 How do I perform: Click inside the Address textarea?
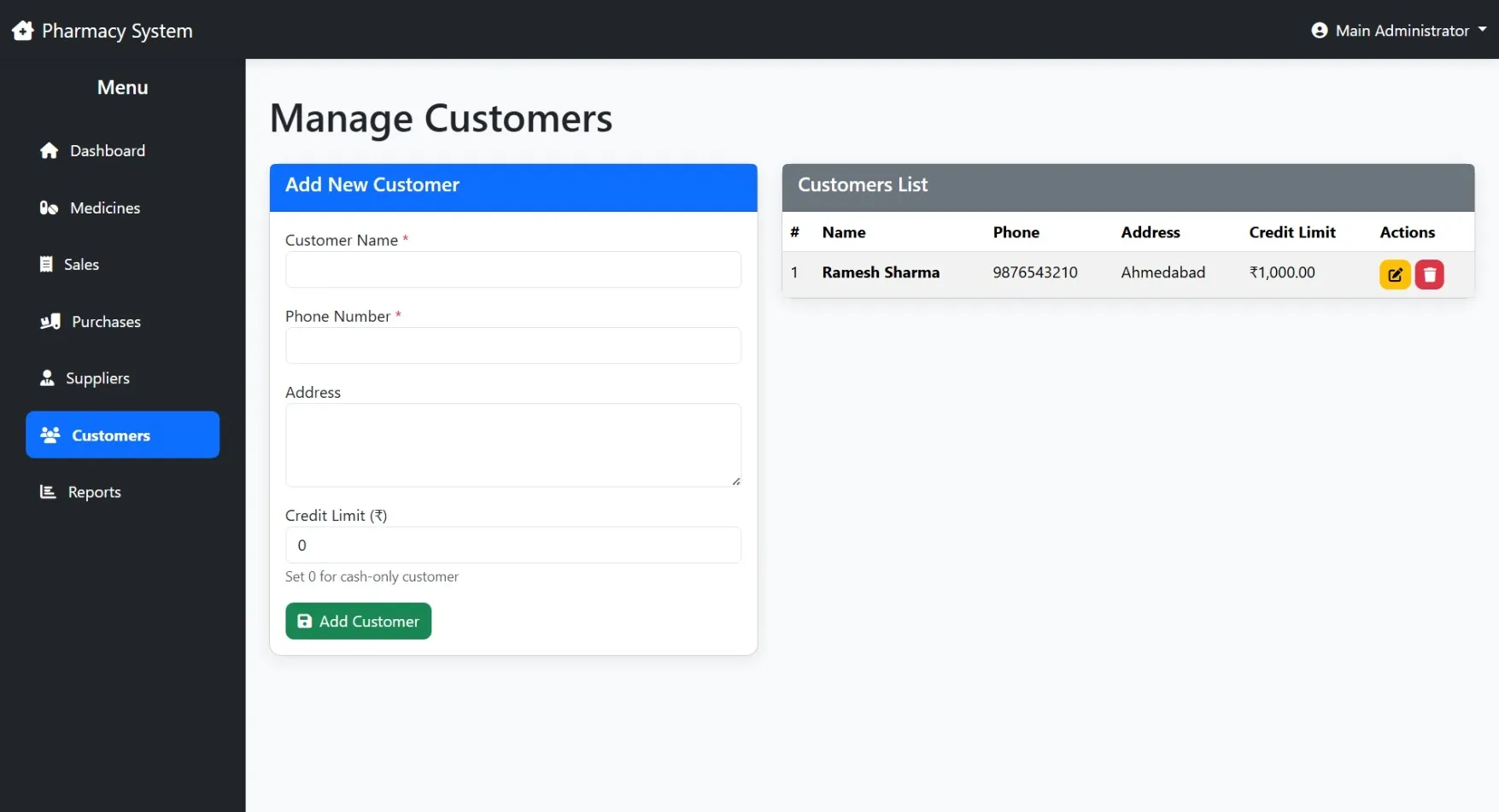512,444
